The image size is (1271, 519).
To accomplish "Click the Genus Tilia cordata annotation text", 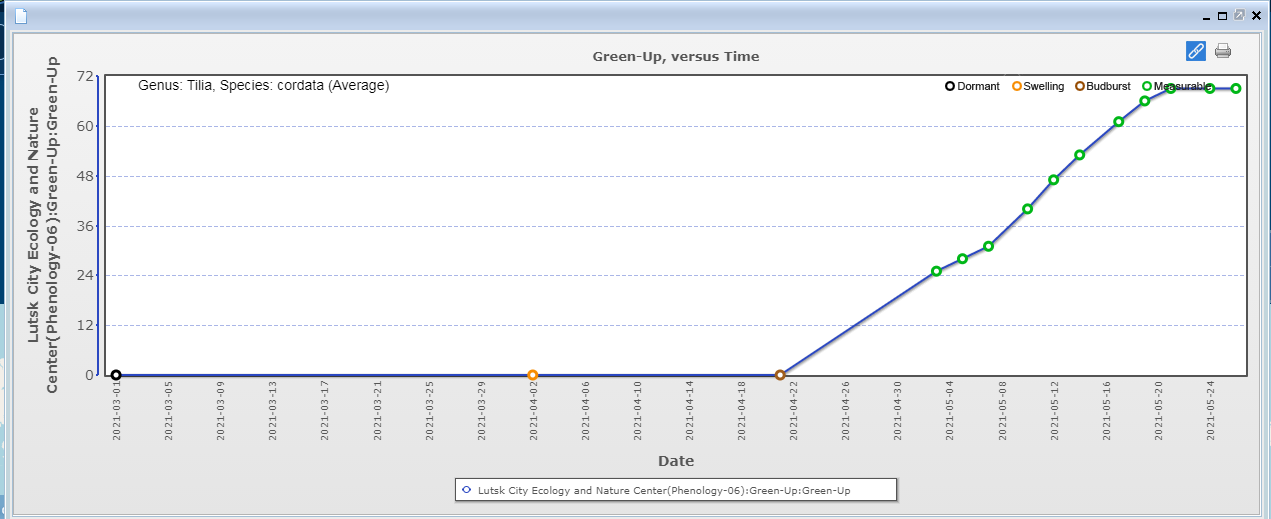I will (263, 86).
